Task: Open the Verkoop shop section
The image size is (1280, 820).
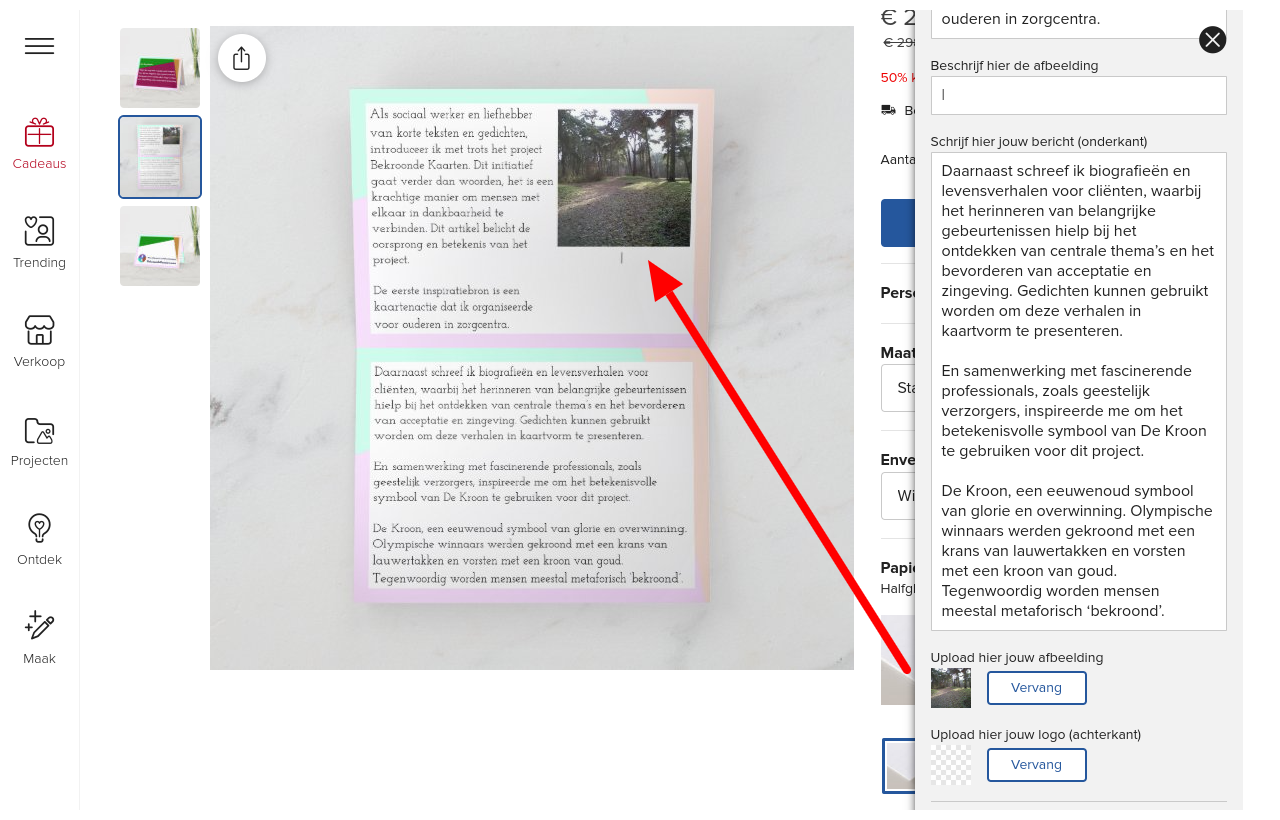Action: 39,342
